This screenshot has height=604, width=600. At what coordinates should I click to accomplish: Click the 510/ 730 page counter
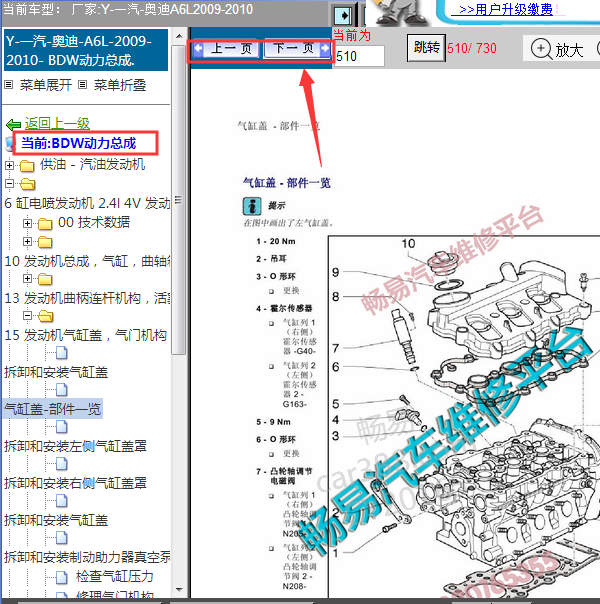pyautogui.click(x=472, y=49)
